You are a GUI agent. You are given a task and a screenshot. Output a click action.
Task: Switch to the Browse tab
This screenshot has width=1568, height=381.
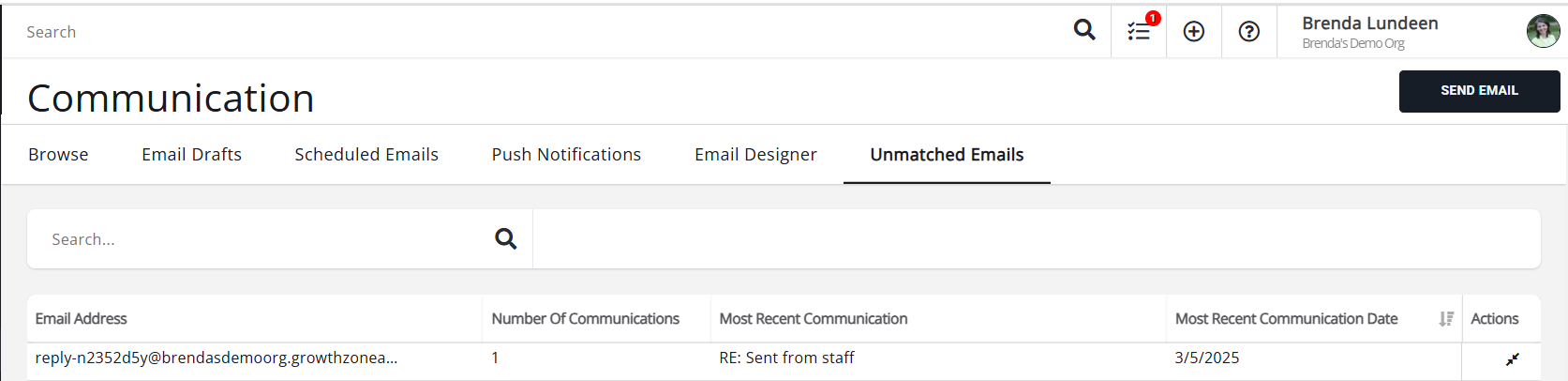(58, 155)
